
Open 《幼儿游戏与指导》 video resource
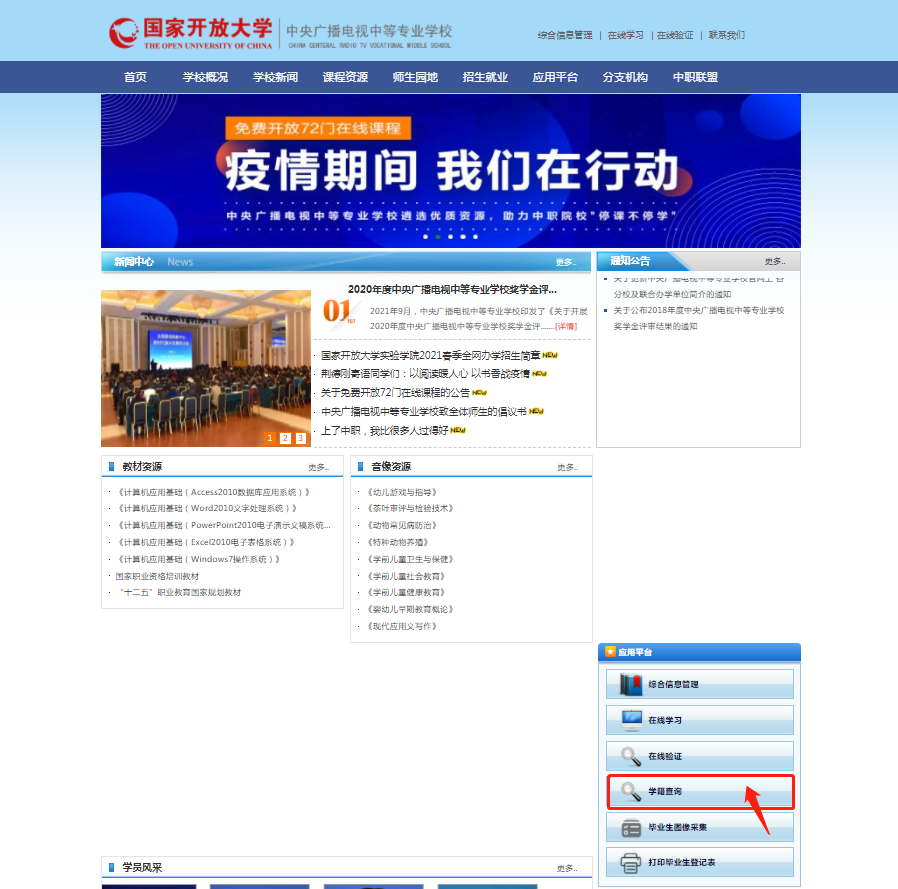(x=401, y=492)
